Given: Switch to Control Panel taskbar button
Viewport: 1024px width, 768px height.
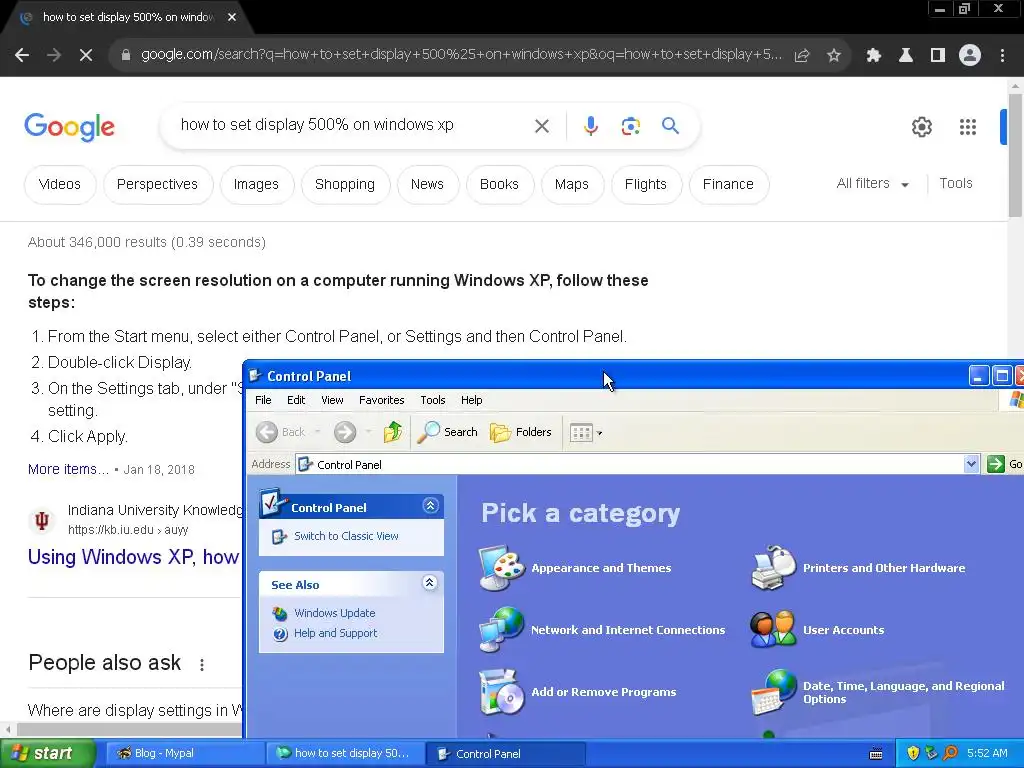Looking at the screenshot, I should (505, 754).
